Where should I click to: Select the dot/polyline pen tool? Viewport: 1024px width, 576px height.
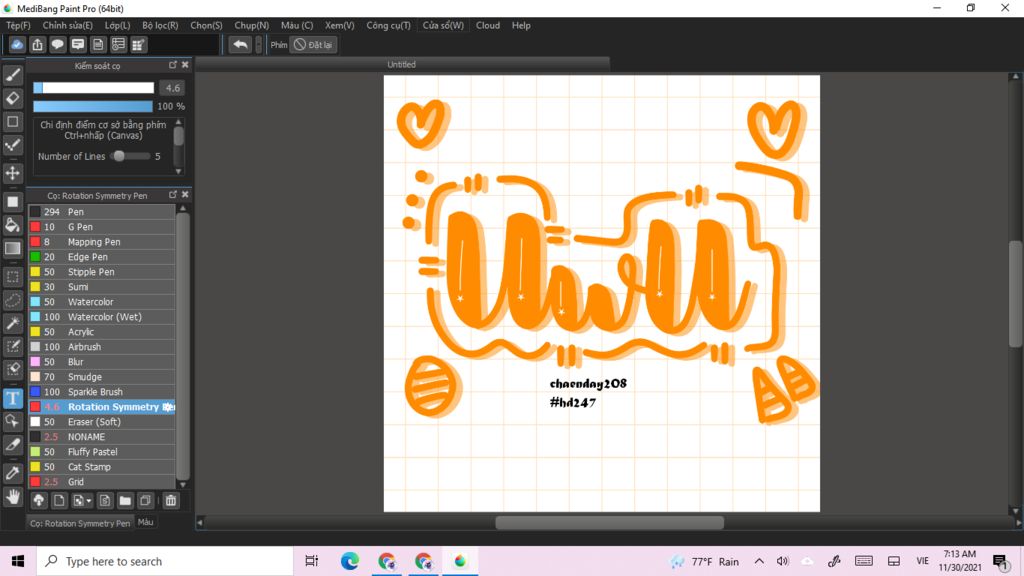pos(12,146)
